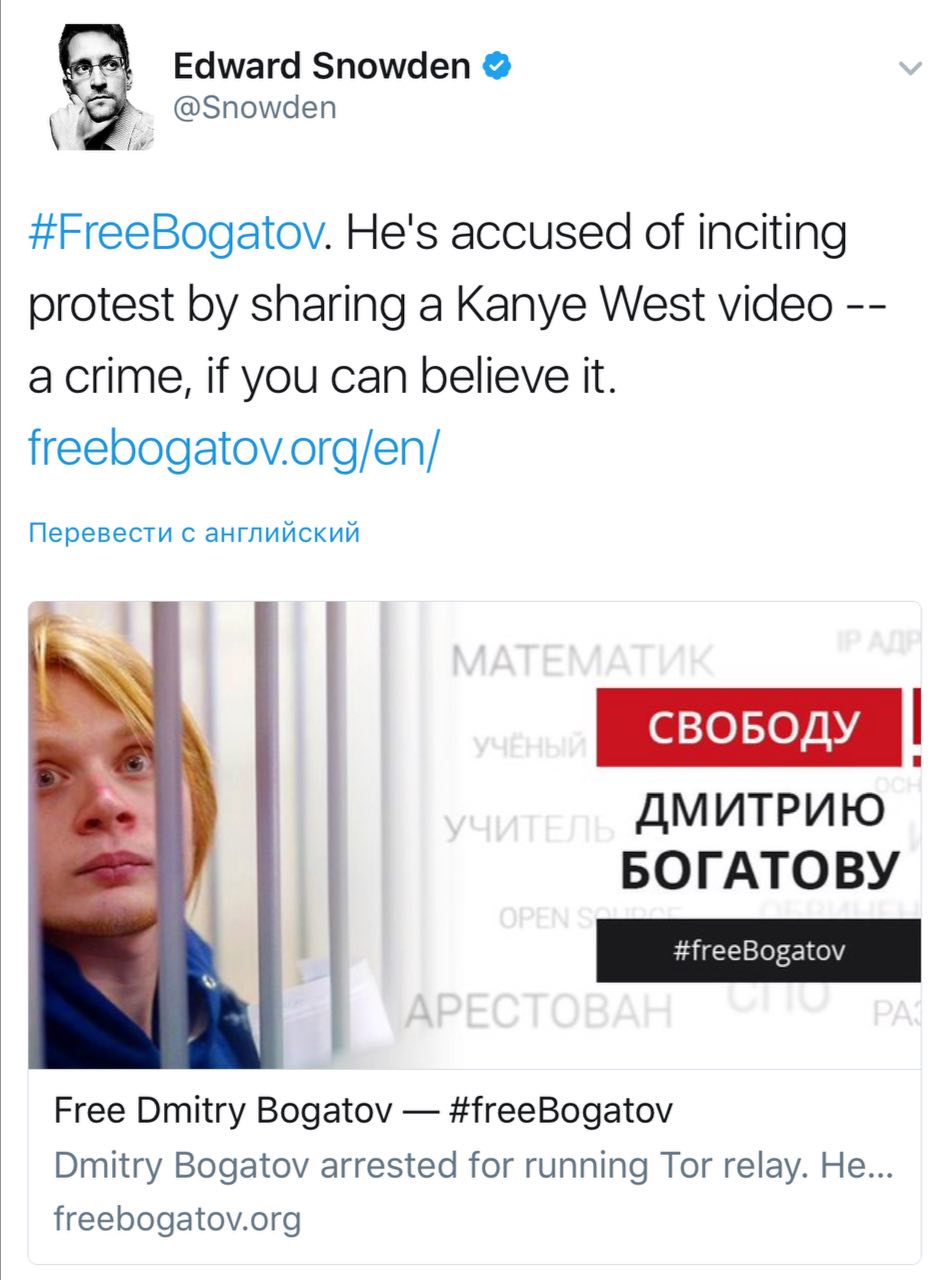Click the ДМИТРИЮ БОГАТОВУ headline text
The height and width of the screenshot is (1280, 947).
[x=760, y=842]
